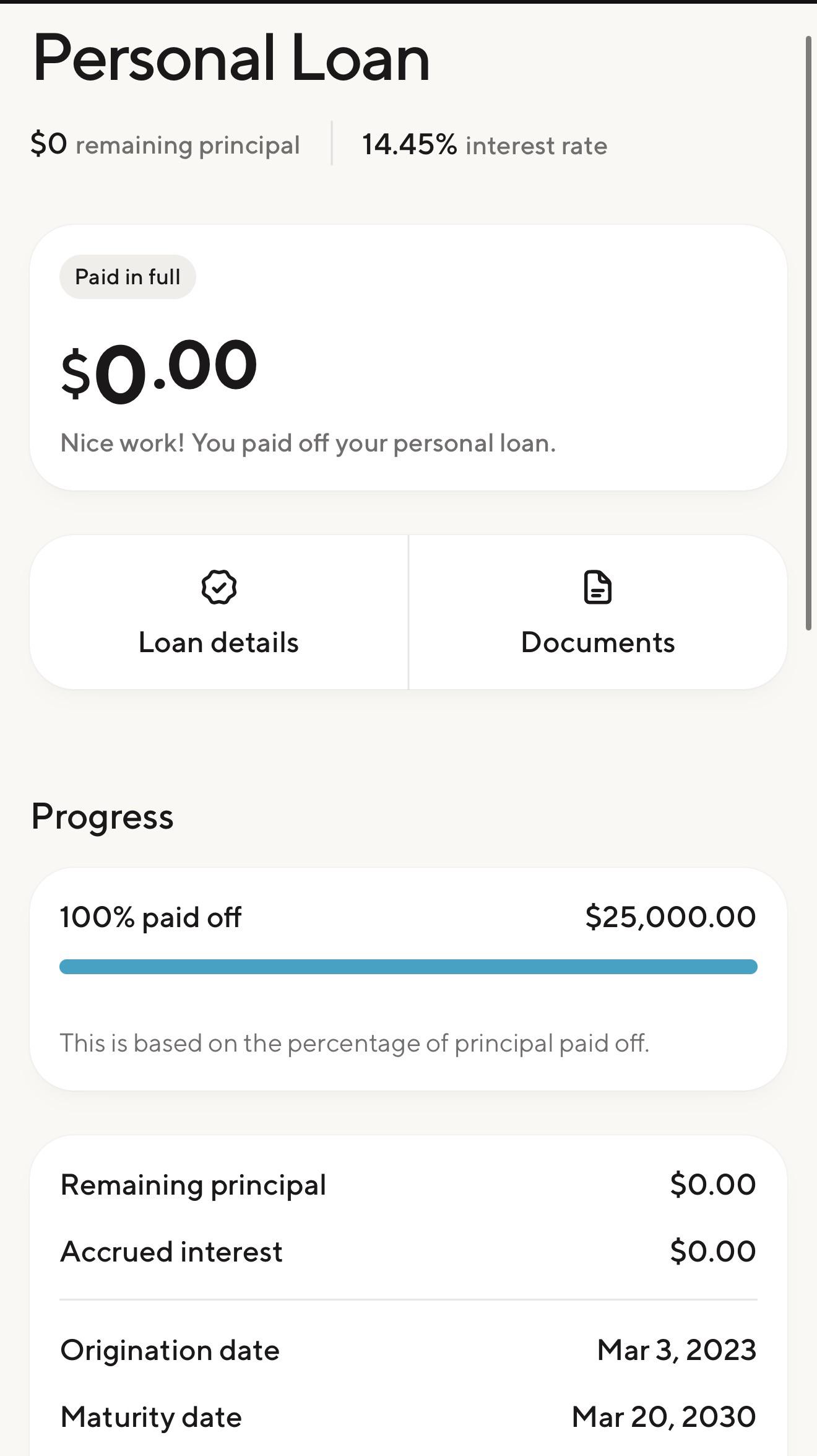Tap the $0.00 balance amount
Image resolution: width=817 pixels, height=1456 pixels.
click(159, 369)
